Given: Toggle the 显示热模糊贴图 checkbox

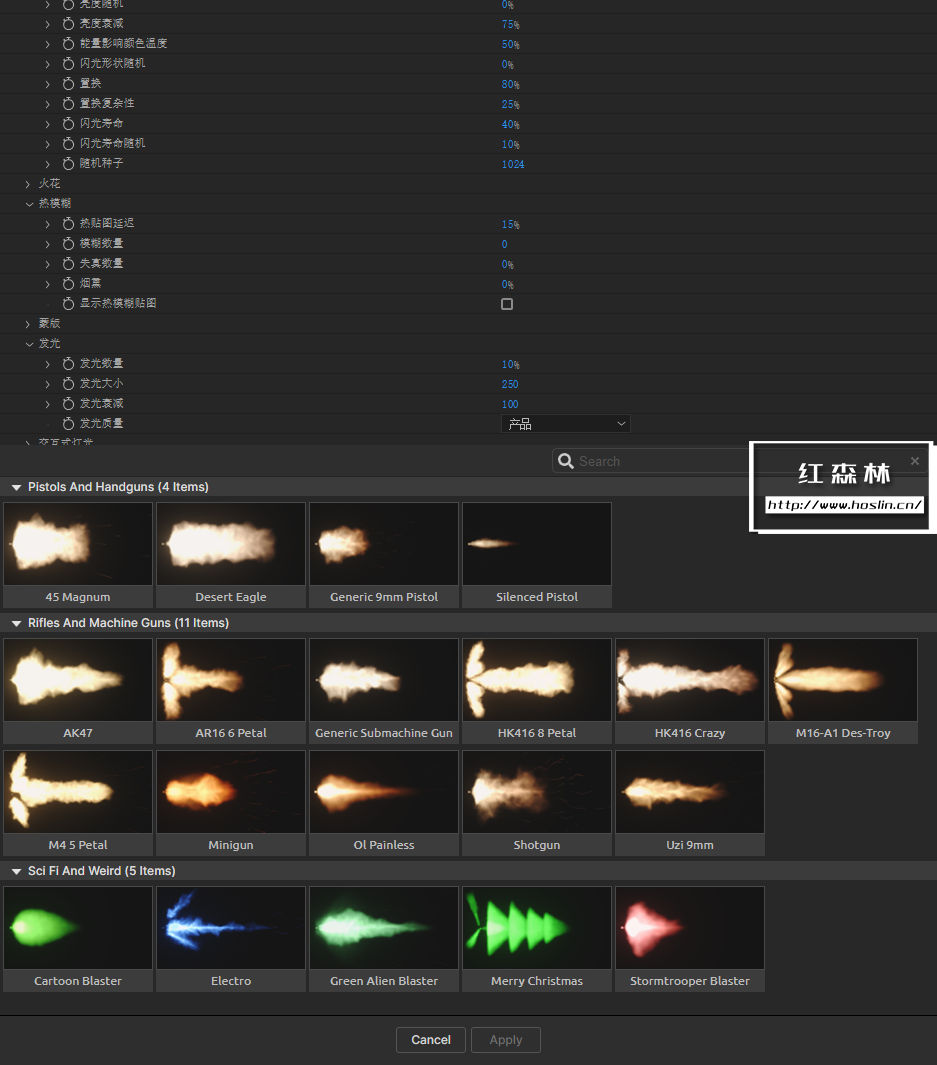Looking at the screenshot, I should tap(507, 303).
